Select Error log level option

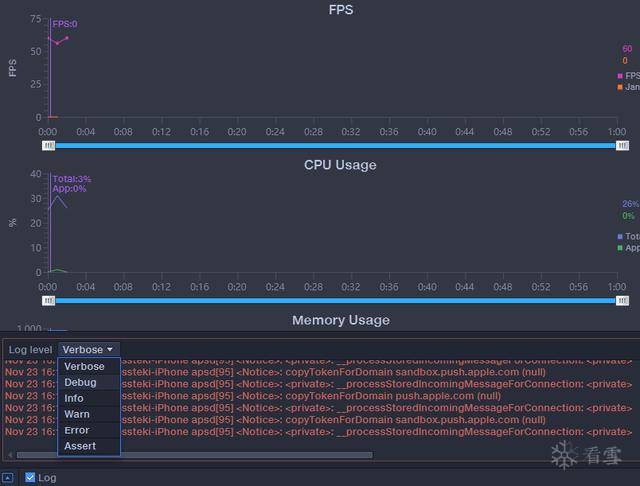(x=77, y=430)
